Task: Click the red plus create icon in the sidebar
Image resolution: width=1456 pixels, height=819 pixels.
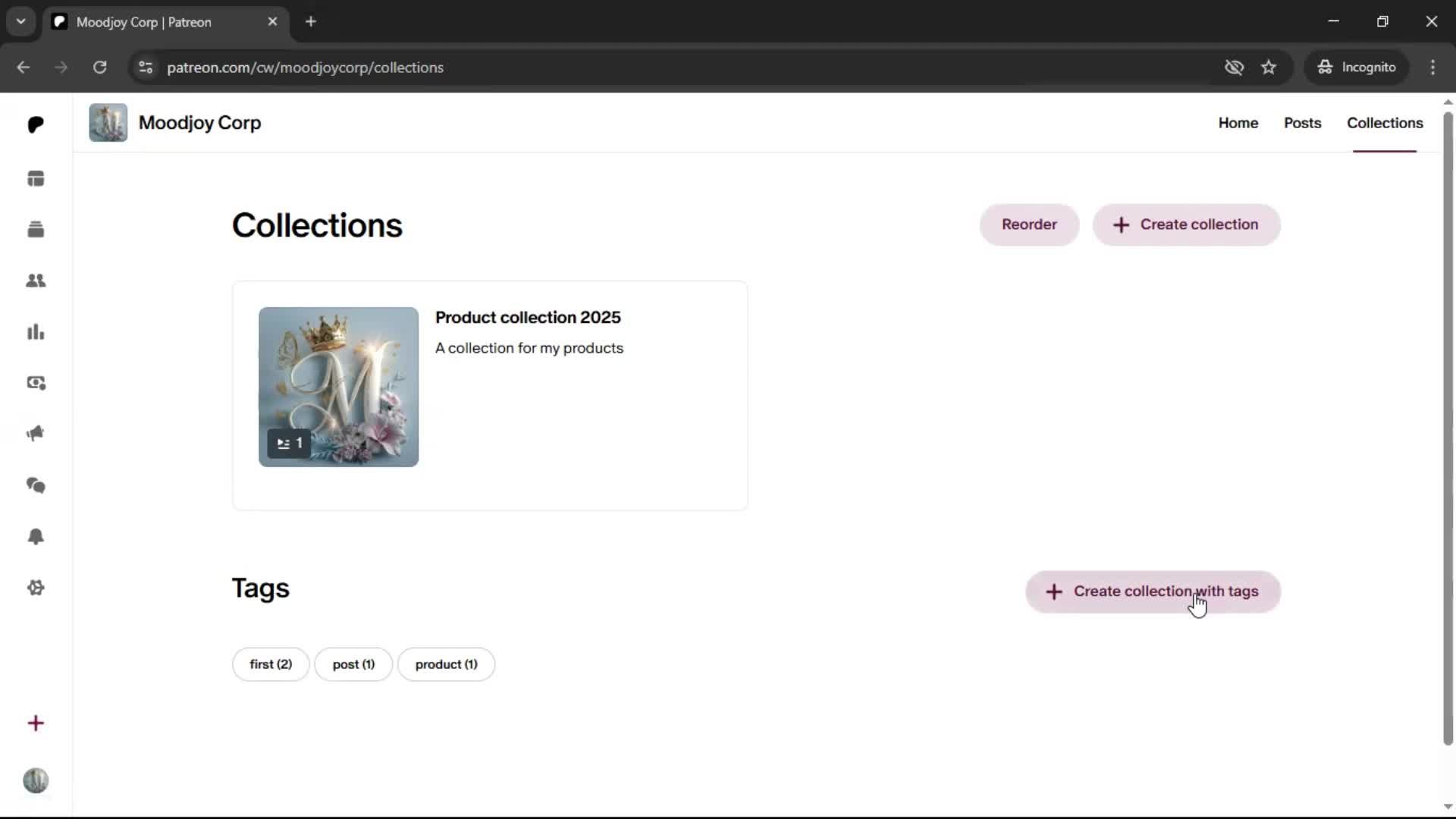Action: (36, 723)
